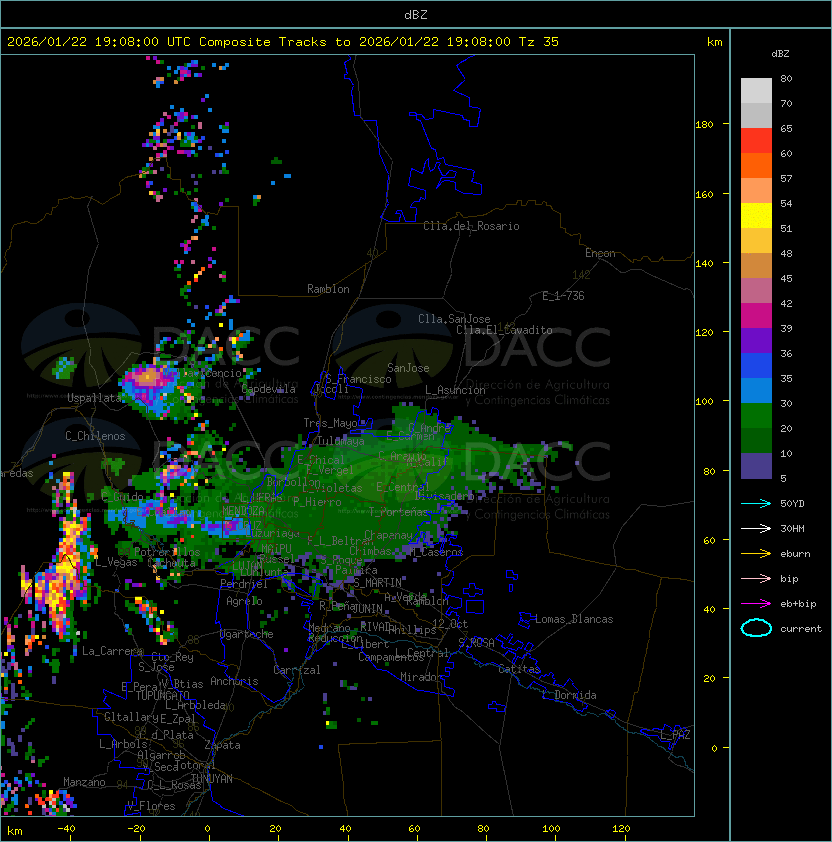Click the yellow eburn arrow in legend
The width and height of the screenshot is (832, 842).
[756, 554]
